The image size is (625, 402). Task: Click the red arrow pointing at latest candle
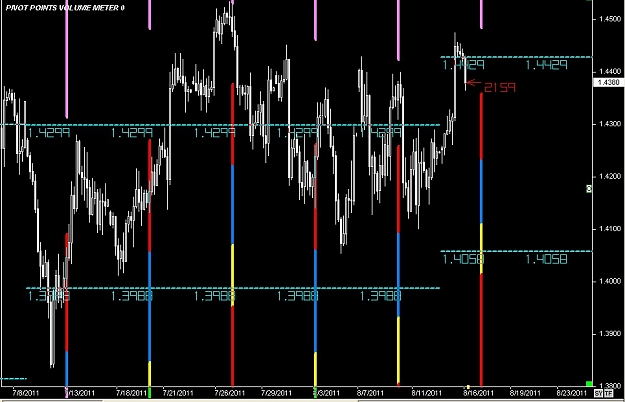click(x=474, y=83)
